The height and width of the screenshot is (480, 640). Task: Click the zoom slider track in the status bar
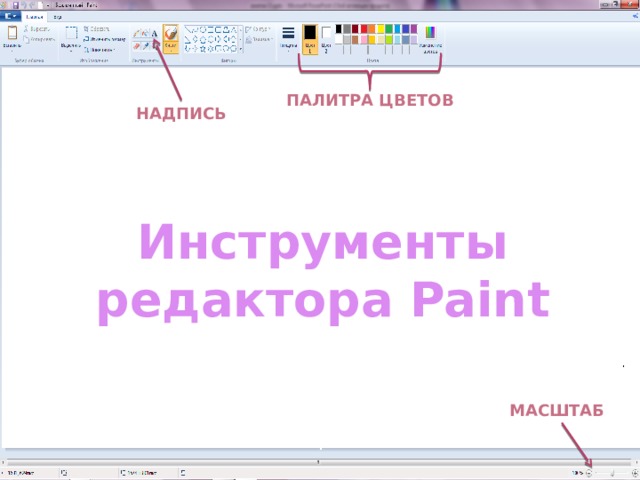612,473
